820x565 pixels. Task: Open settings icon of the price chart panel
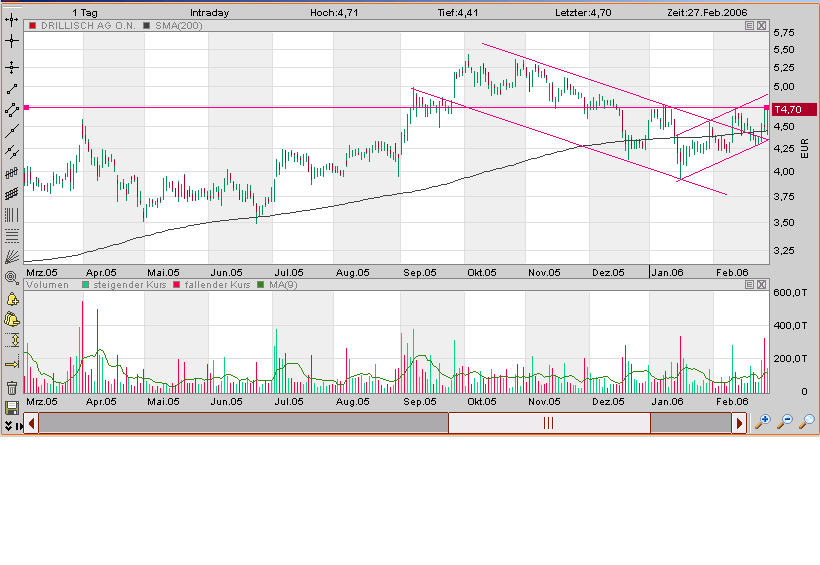point(749,26)
